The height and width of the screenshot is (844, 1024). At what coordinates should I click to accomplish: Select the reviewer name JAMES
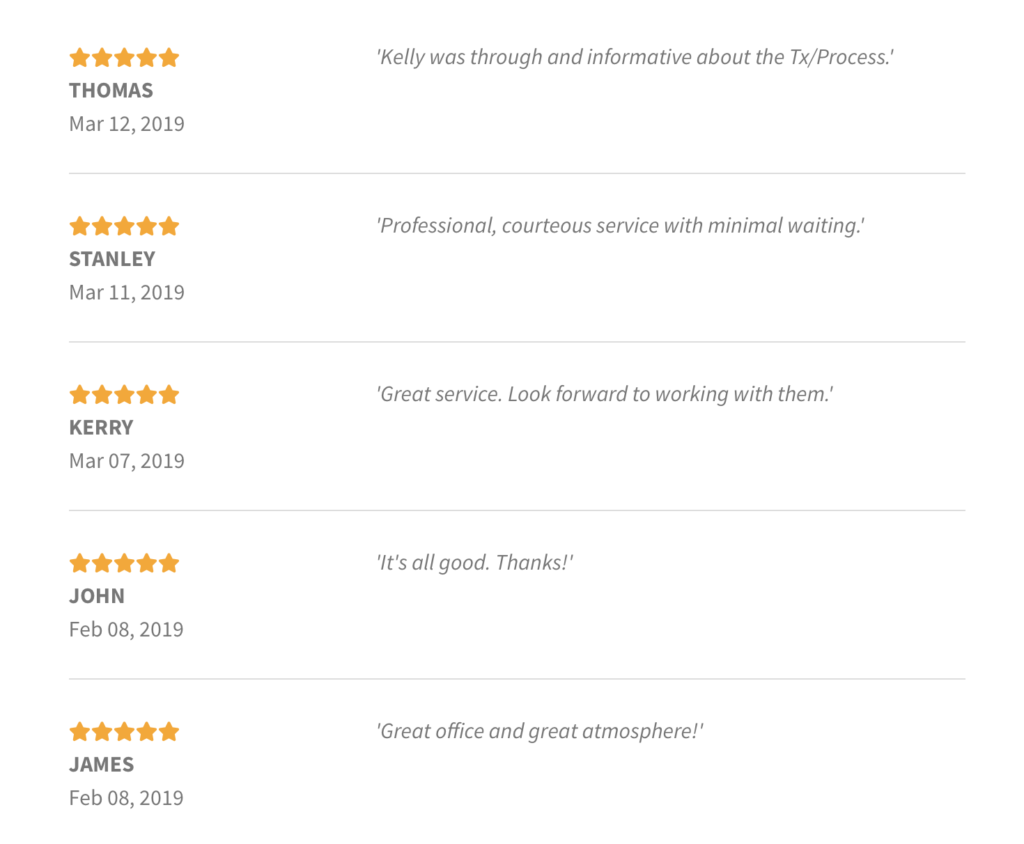click(101, 764)
